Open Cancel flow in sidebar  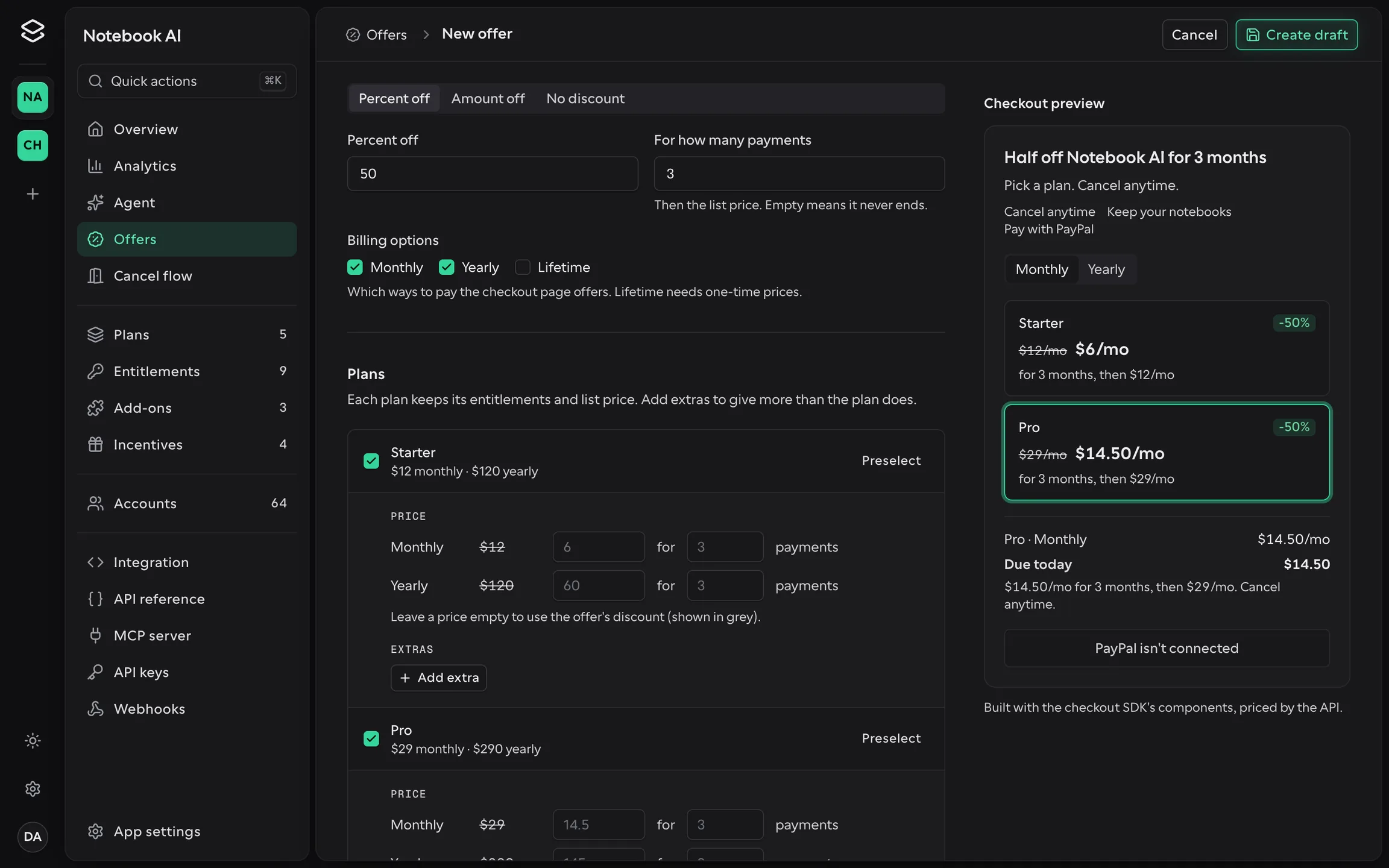187,276
